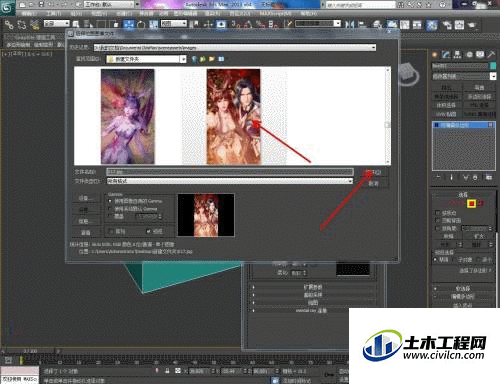500x384 pixels.
Task: Click the Unlink Selection tool
Action: [22, 24]
